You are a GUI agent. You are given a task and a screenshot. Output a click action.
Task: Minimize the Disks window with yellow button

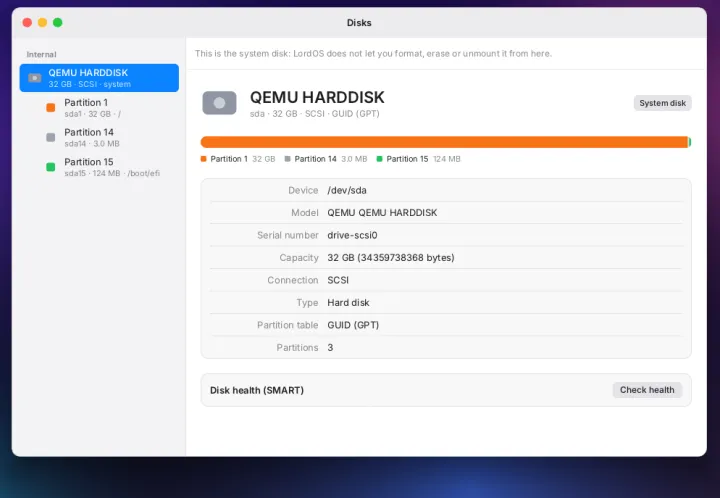(42, 22)
